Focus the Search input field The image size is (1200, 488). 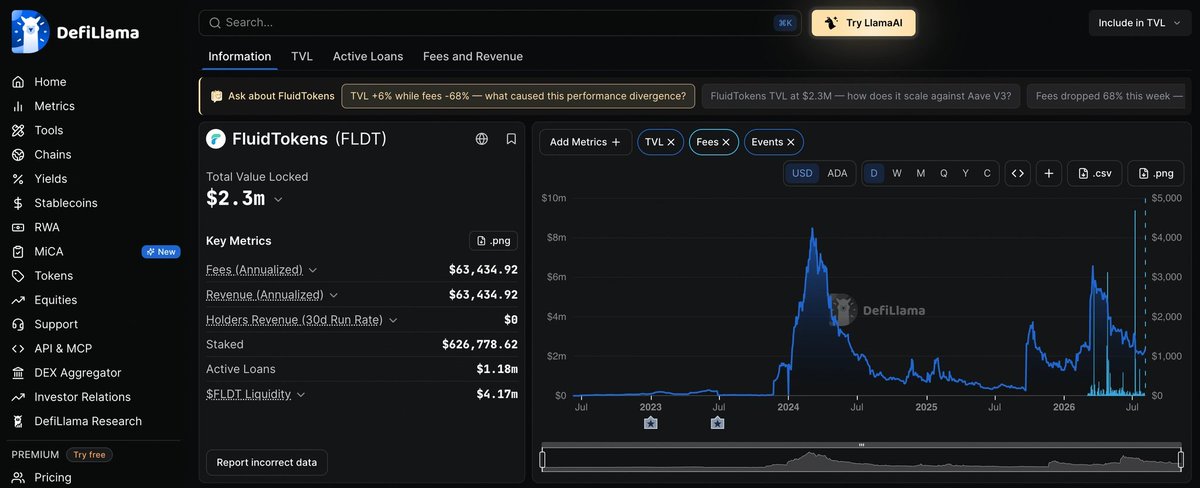click(498, 22)
